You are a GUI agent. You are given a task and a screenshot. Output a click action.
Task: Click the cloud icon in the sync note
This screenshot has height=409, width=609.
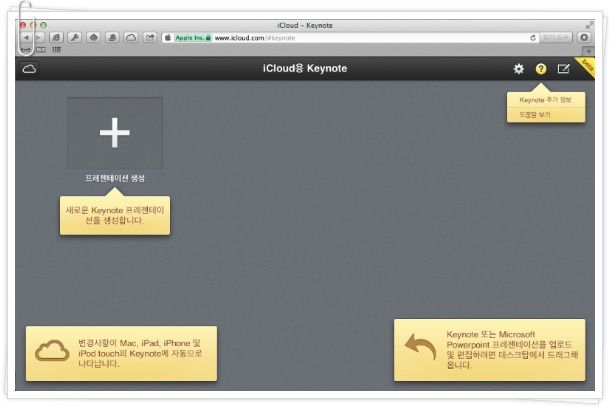click(52, 351)
